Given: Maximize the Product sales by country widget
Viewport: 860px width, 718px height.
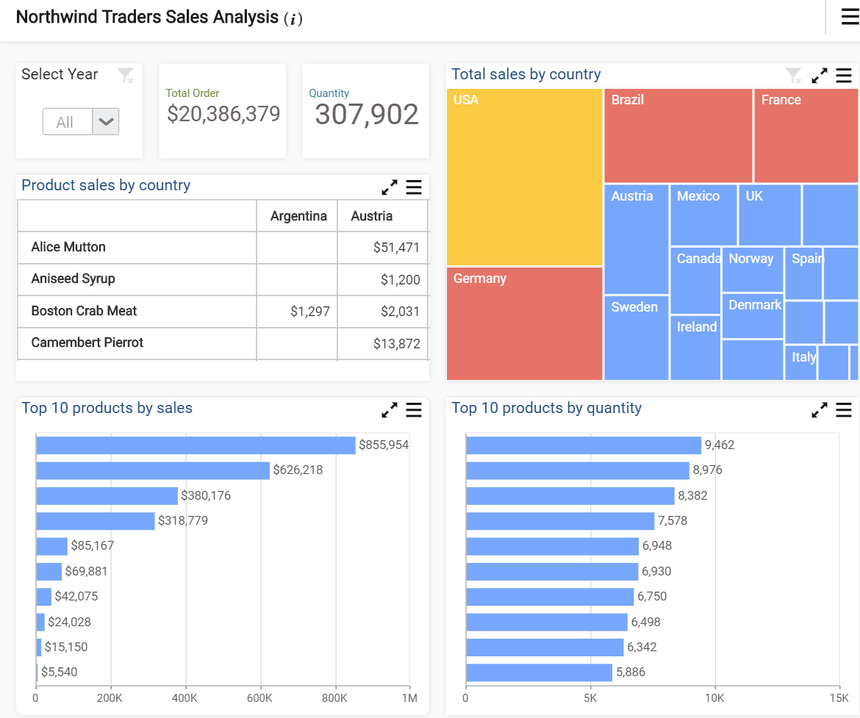Looking at the screenshot, I should click(389, 187).
